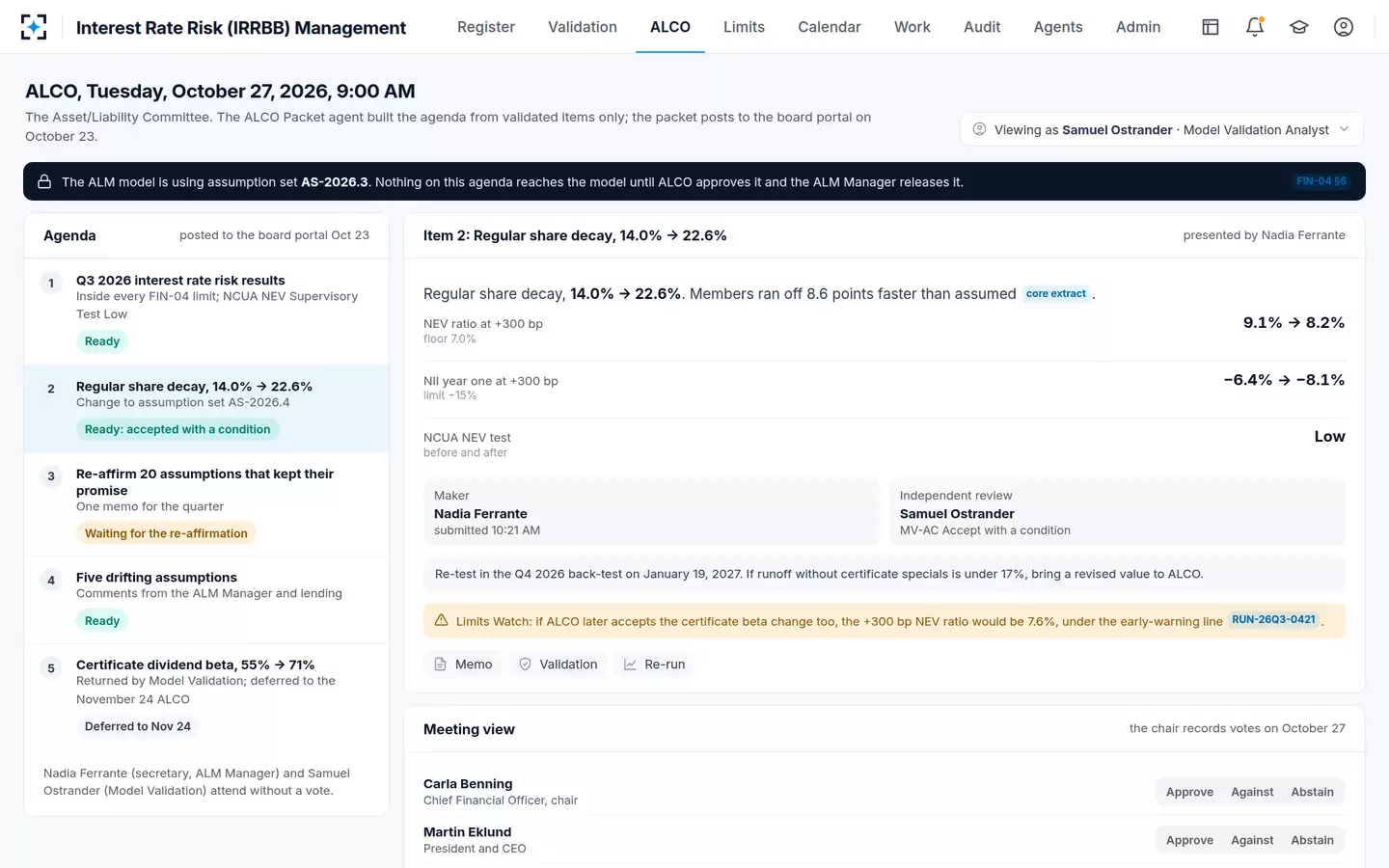Open the Work tab

[x=912, y=27]
